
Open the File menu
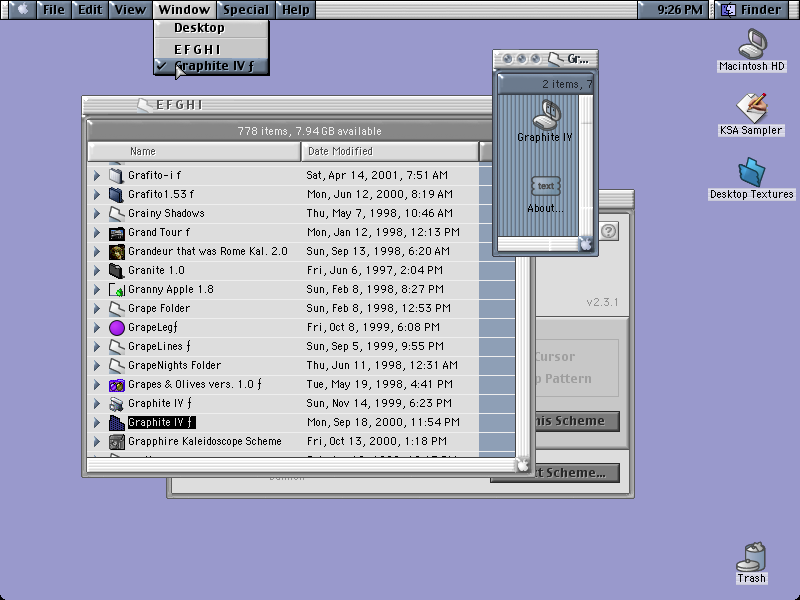(54, 9)
